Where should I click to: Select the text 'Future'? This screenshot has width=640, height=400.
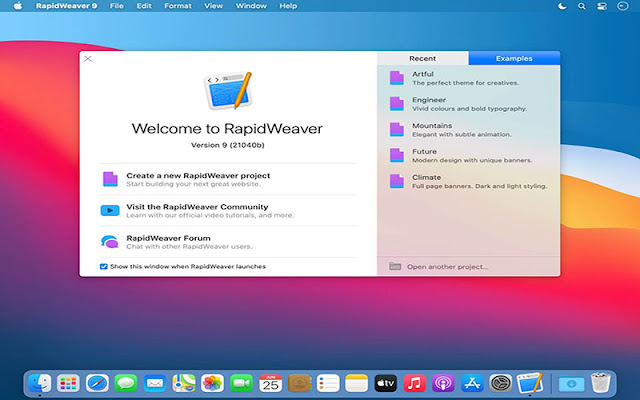point(424,151)
